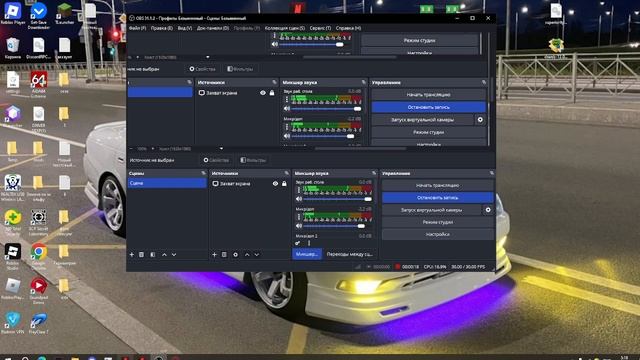This screenshot has height=360, width=640.
Task: Click the 30.00 / 30.00 FPS status text
Action: tap(468, 267)
